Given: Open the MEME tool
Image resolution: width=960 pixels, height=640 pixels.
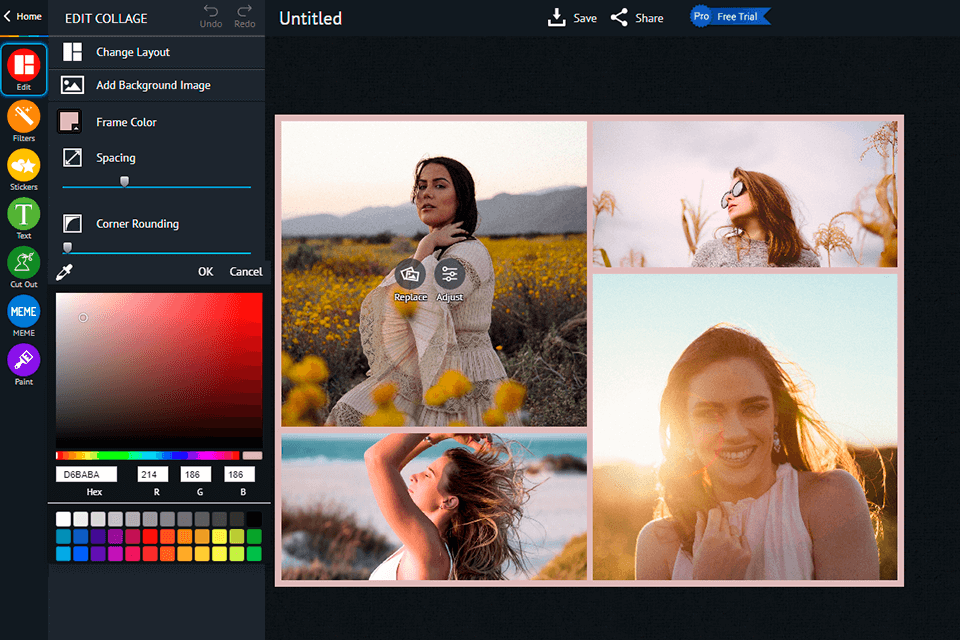Looking at the screenshot, I should tap(23, 311).
